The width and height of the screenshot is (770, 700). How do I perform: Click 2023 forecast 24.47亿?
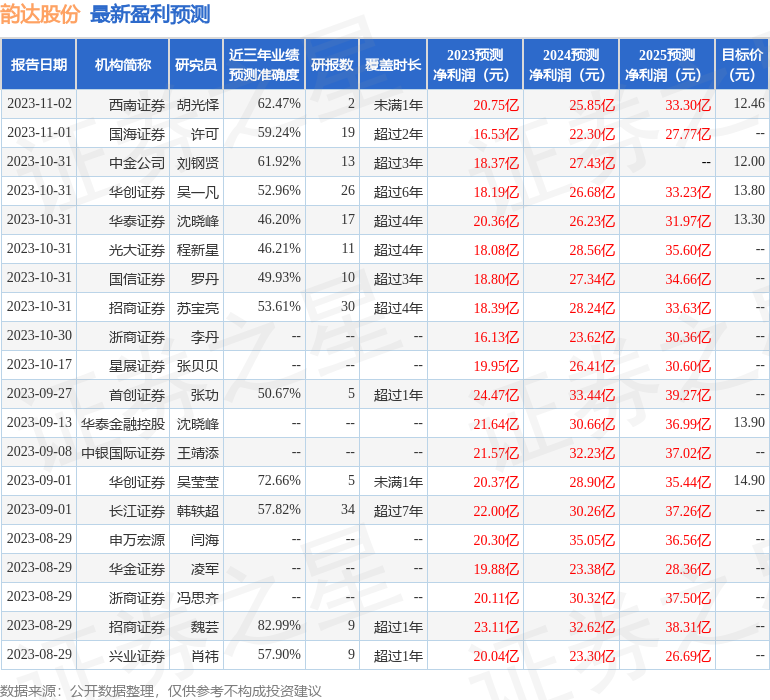pyautogui.click(x=496, y=395)
